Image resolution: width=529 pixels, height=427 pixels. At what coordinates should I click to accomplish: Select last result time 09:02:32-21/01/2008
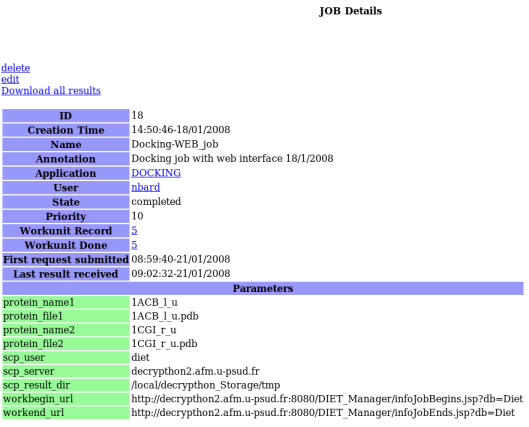(181, 274)
